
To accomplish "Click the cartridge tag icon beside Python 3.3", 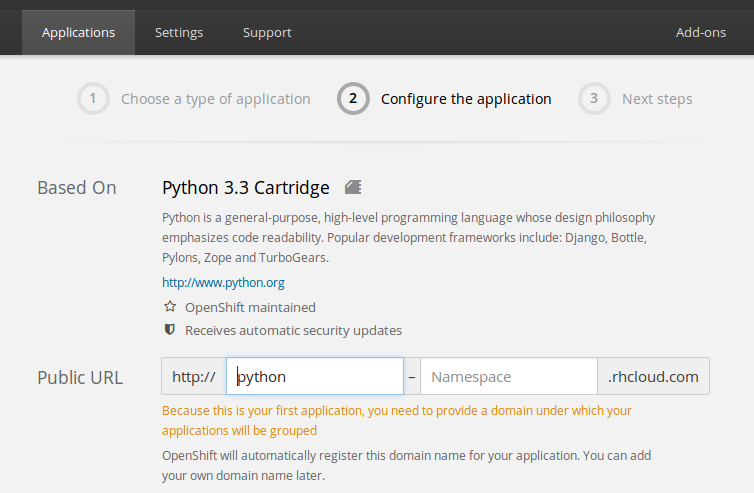I will (x=353, y=187).
